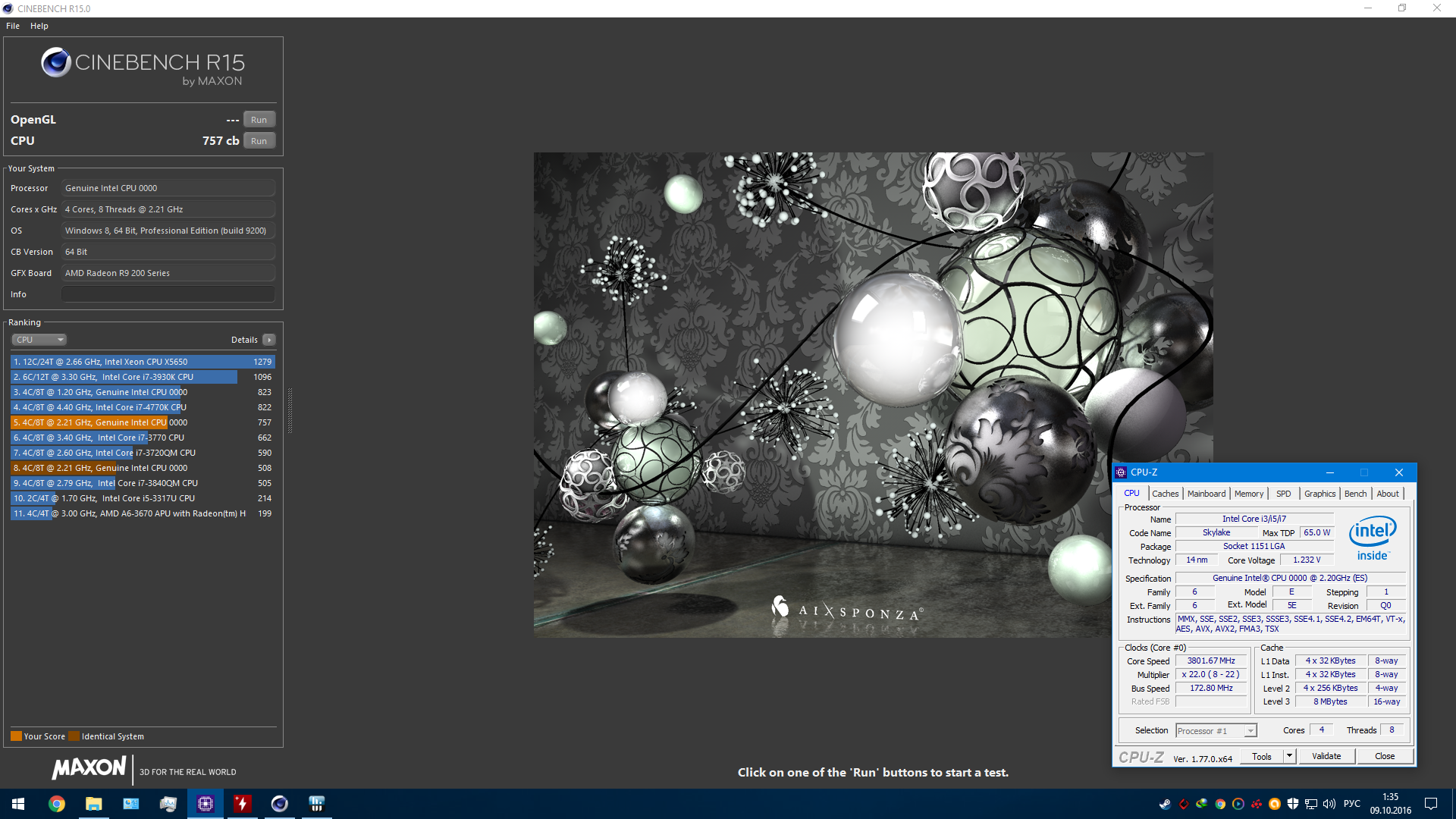Click the Steam tray icon
Screen dimensions: 1456x819
tap(1165, 804)
